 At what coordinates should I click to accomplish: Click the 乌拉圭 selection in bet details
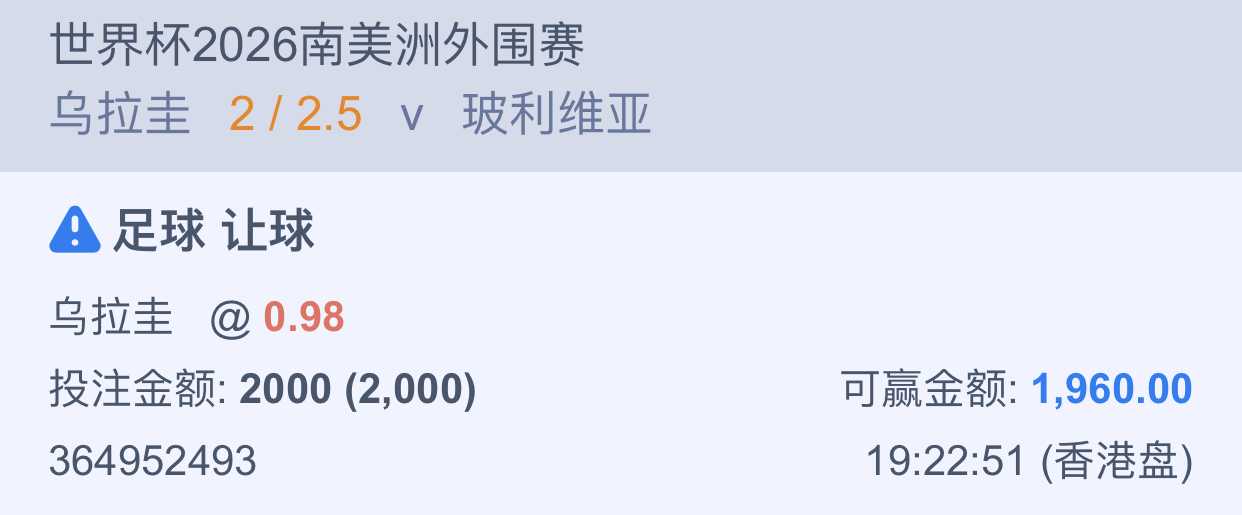111,318
